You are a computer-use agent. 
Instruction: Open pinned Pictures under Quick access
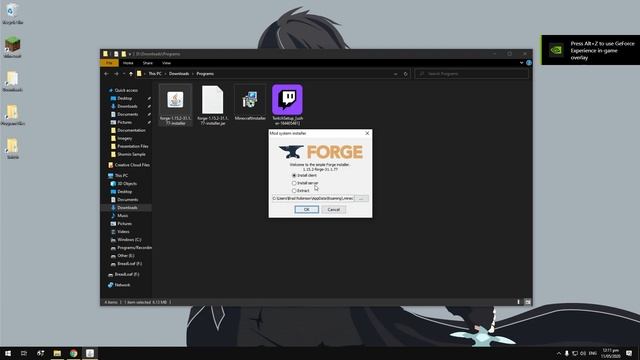coord(124,122)
